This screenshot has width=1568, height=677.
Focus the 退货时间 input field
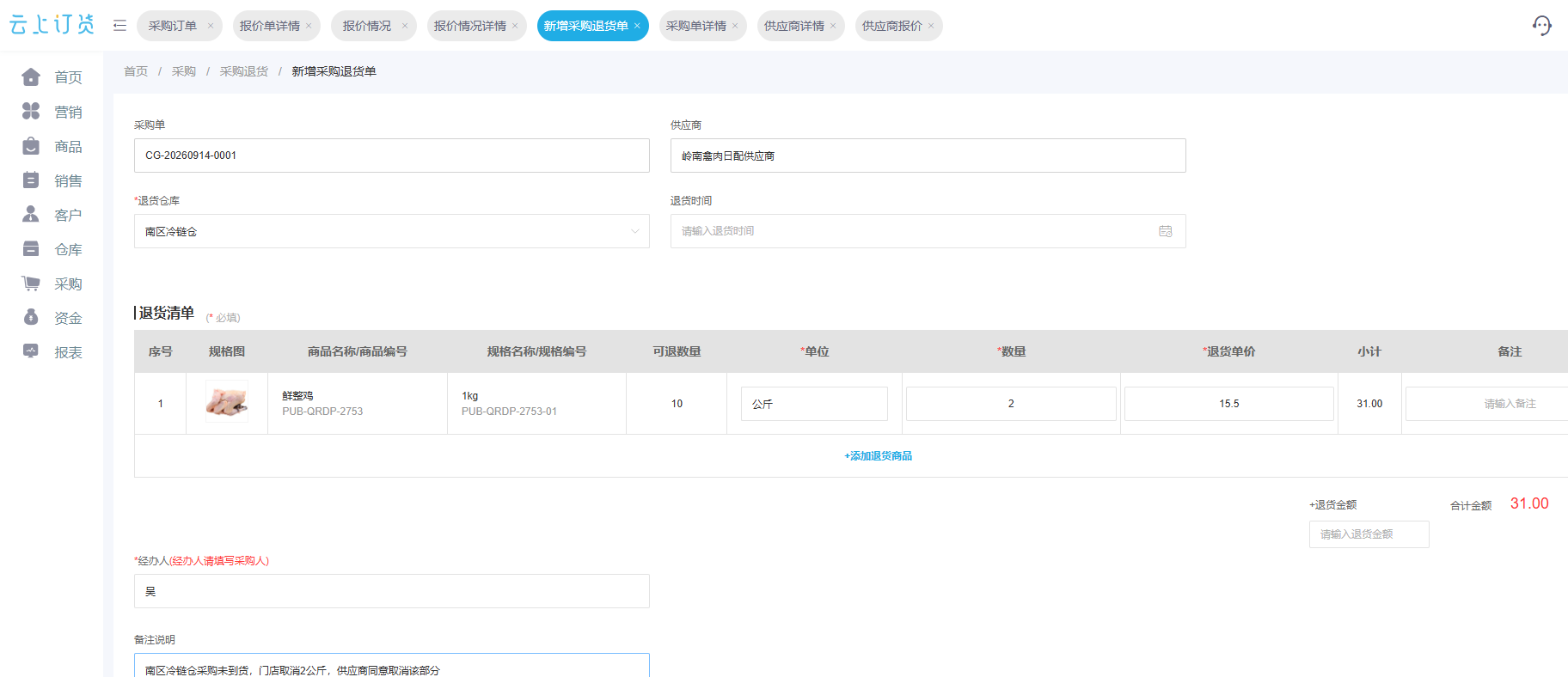(928, 231)
